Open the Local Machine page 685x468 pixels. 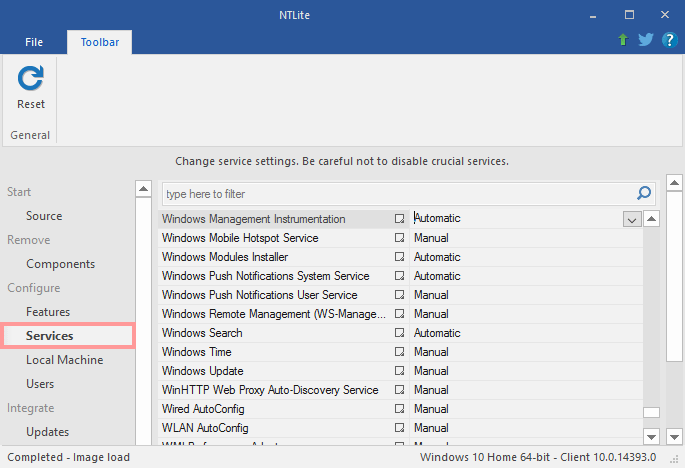65,360
